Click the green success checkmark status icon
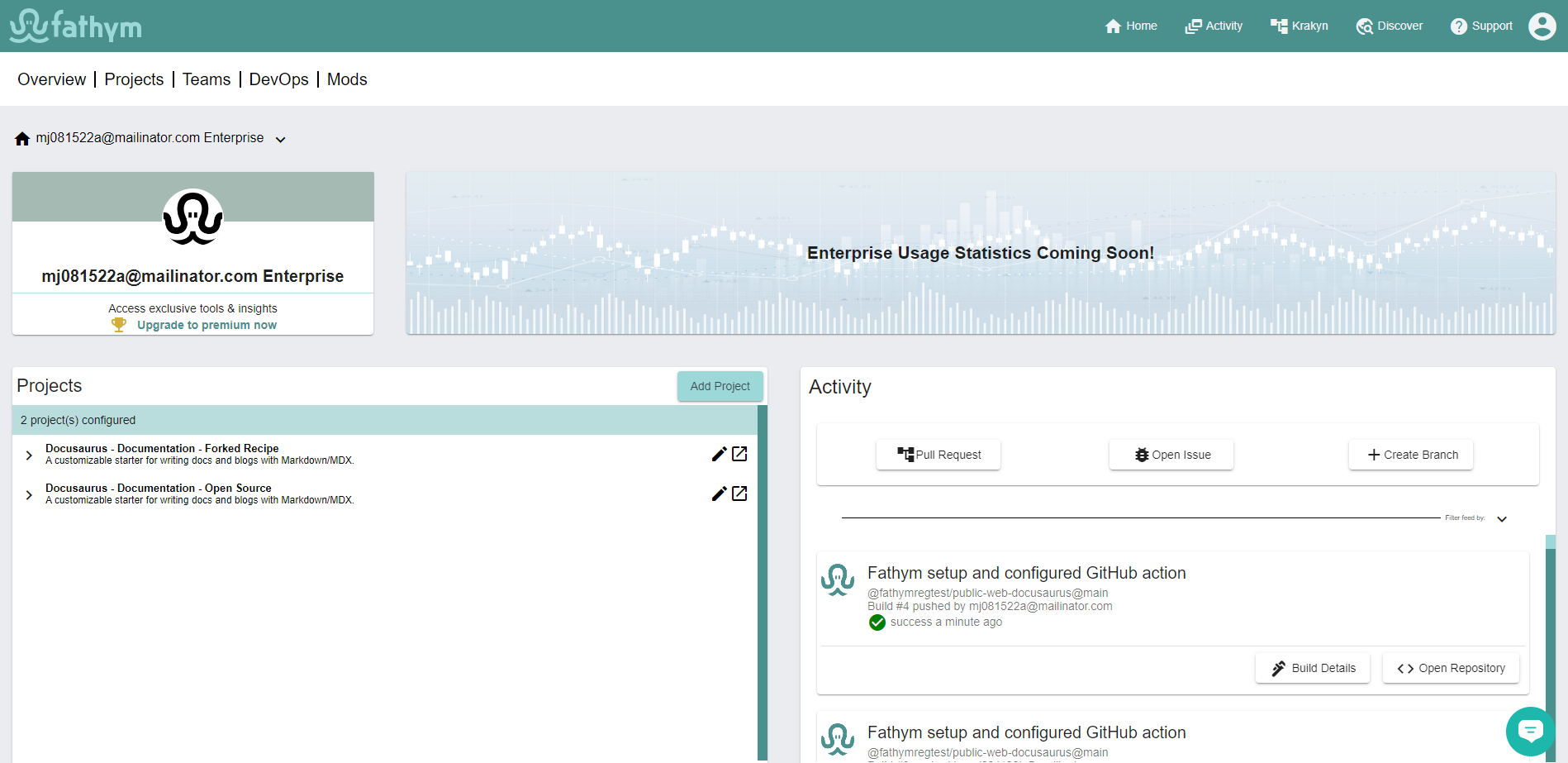 pyautogui.click(x=877, y=622)
